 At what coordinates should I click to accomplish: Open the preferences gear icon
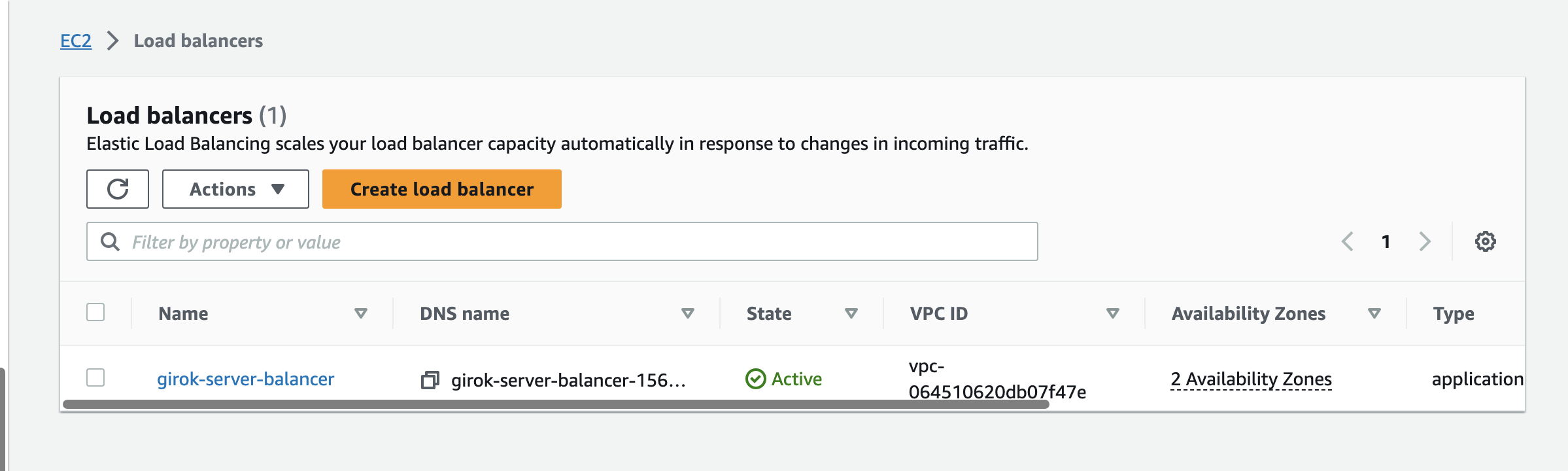point(1486,241)
